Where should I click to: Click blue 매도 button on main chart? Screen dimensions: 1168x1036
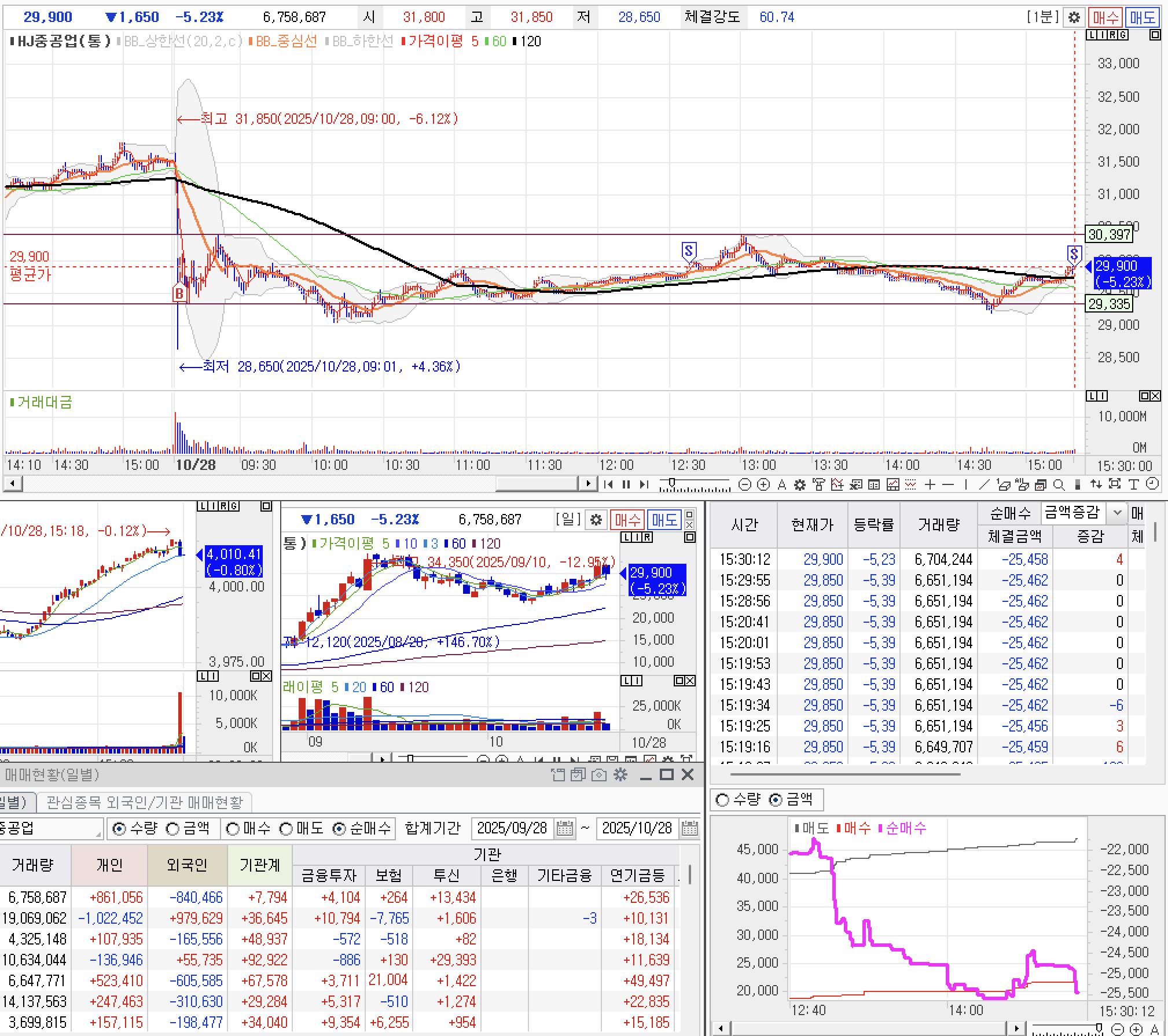coord(1142,17)
